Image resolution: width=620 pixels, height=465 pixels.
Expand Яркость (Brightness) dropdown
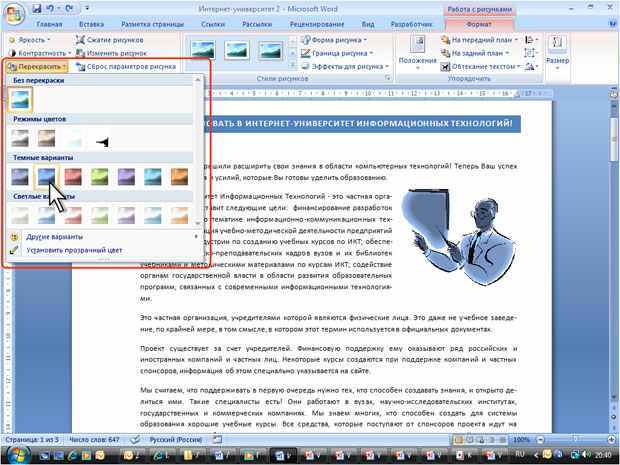tap(30, 40)
